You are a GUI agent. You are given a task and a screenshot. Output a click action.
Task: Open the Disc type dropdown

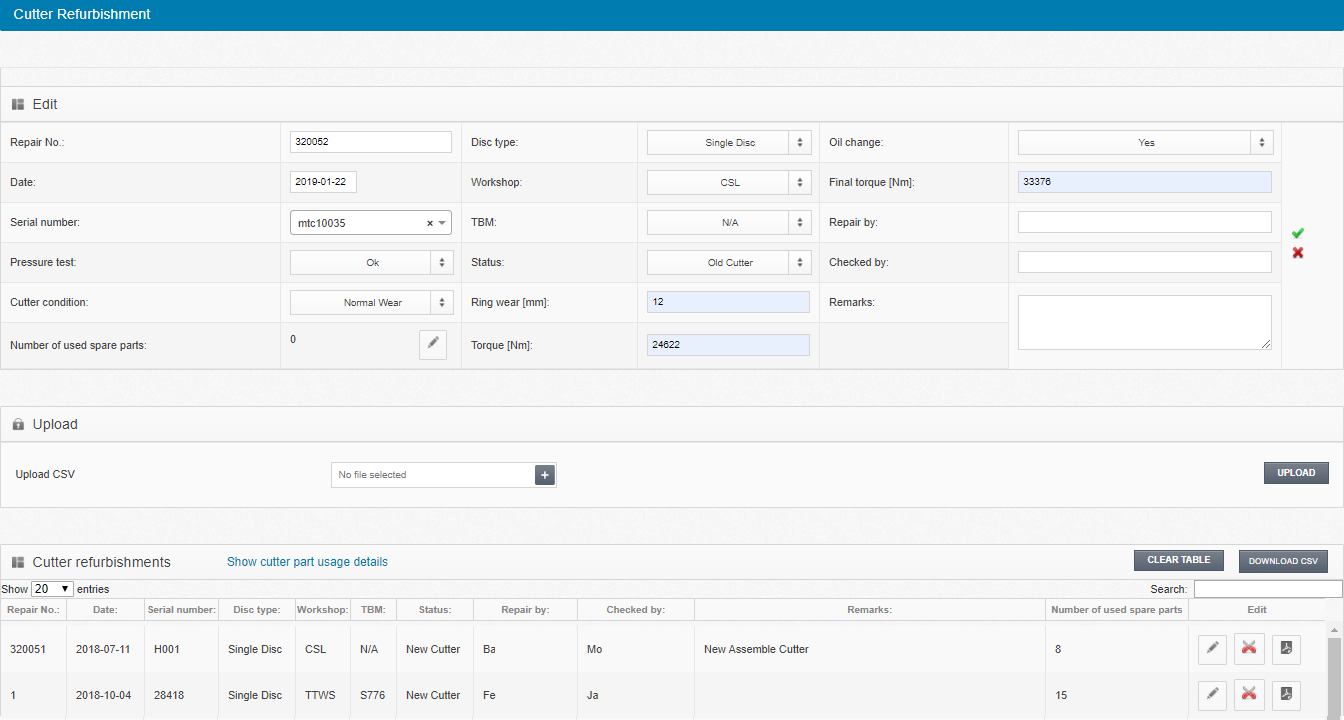(x=728, y=143)
